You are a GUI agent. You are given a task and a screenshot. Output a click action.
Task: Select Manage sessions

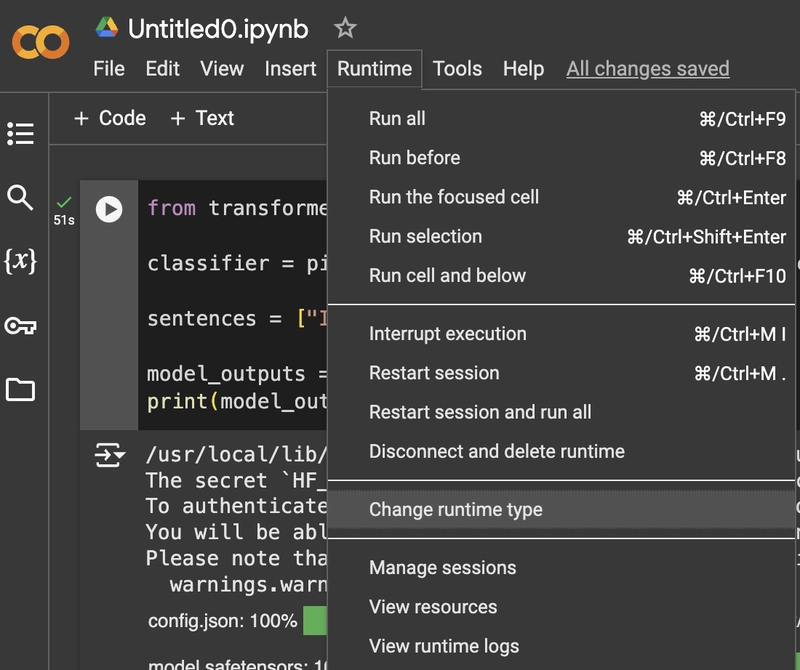[x=561, y=568]
